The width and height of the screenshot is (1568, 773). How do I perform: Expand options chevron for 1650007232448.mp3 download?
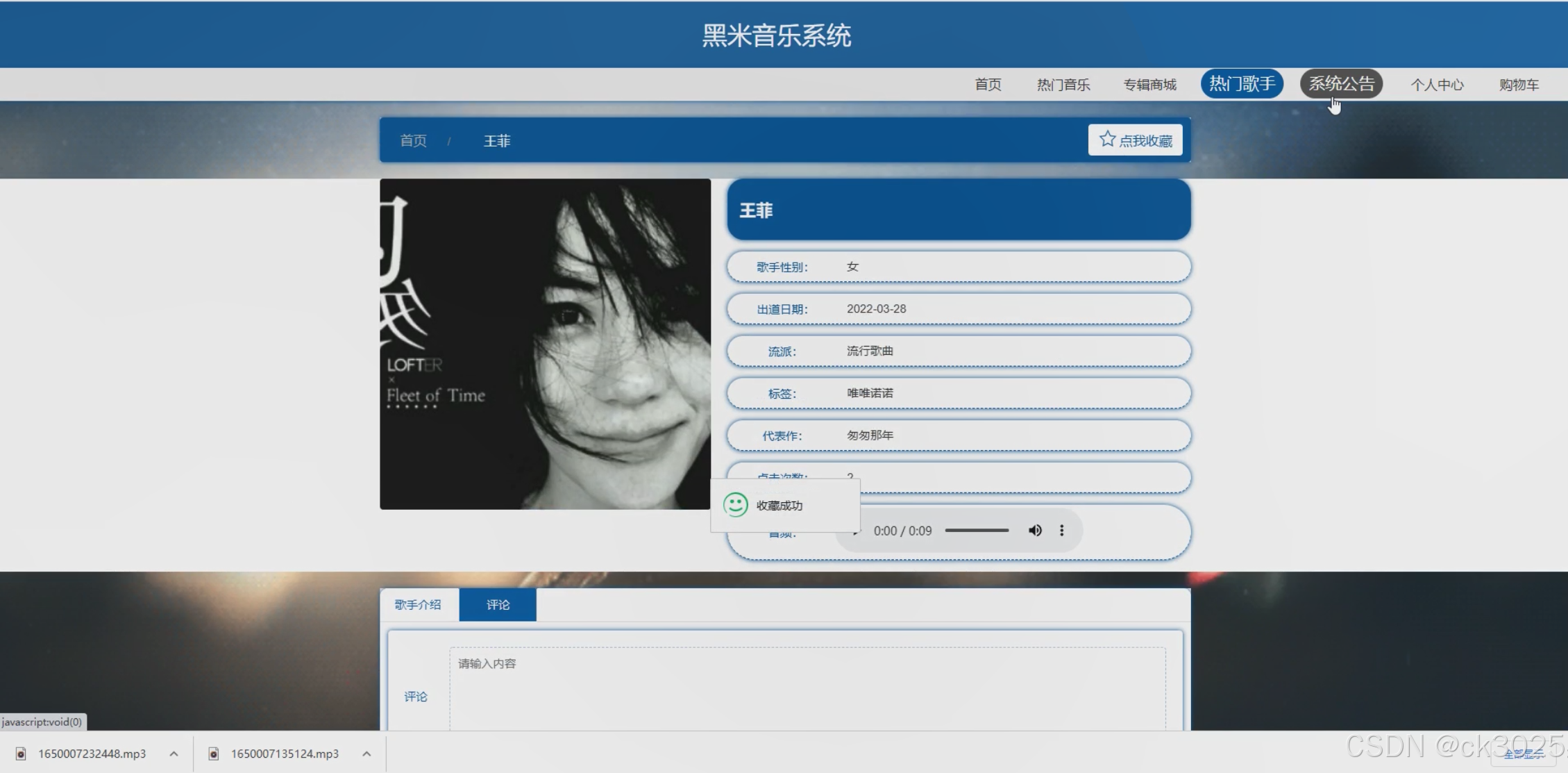[x=174, y=754]
